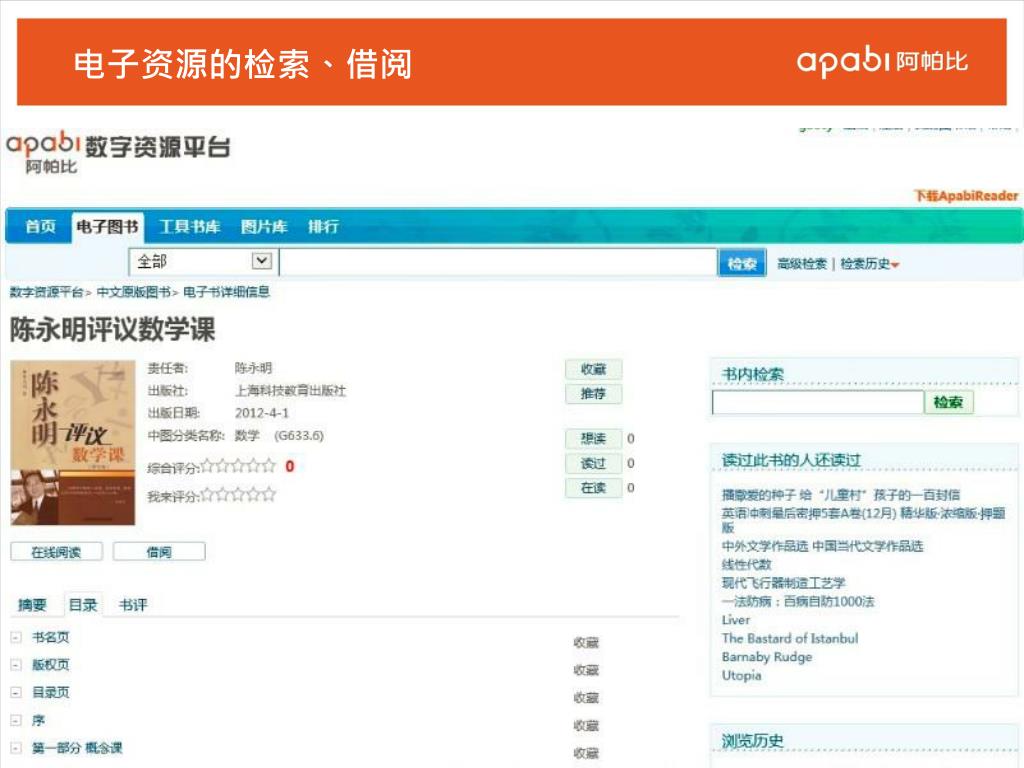This screenshot has height=768, width=1024.
Task: Click the apabi 数字资源平台 logo
Action: click(x=118, y=152)
